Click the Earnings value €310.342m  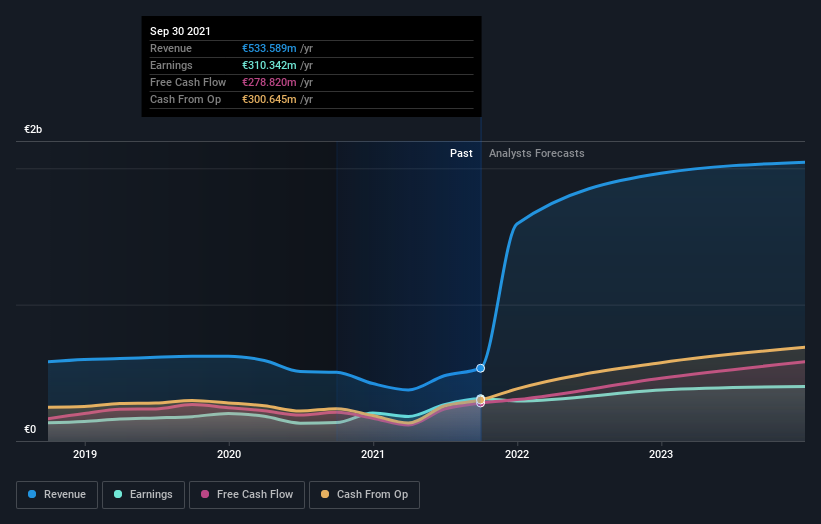pyautogui.click(x=269, y=65)
